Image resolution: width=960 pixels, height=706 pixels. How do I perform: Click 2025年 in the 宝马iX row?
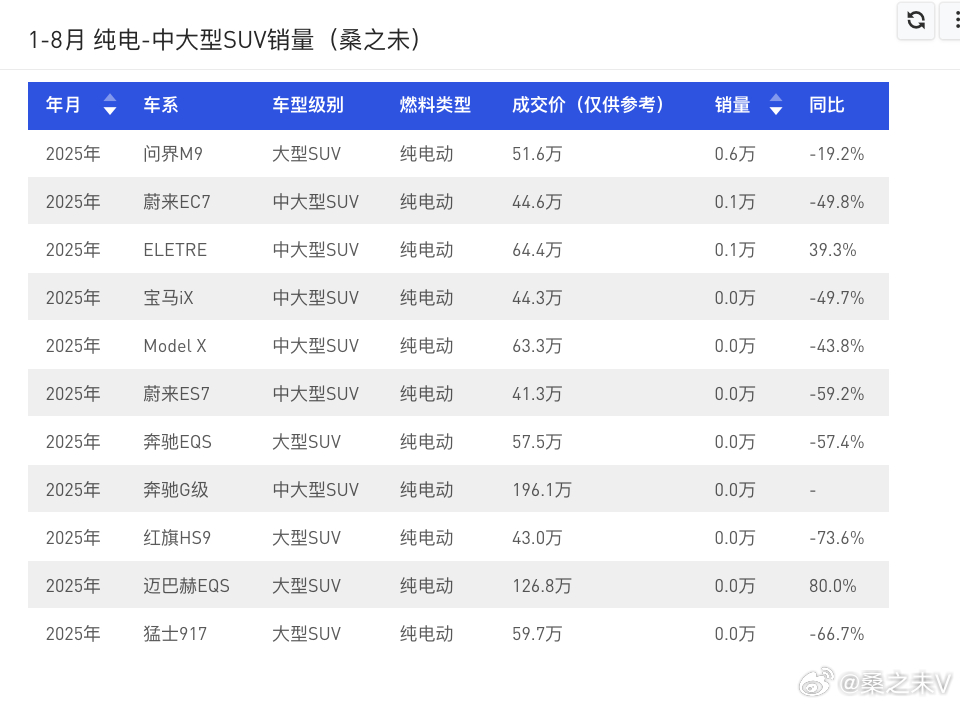73,298
